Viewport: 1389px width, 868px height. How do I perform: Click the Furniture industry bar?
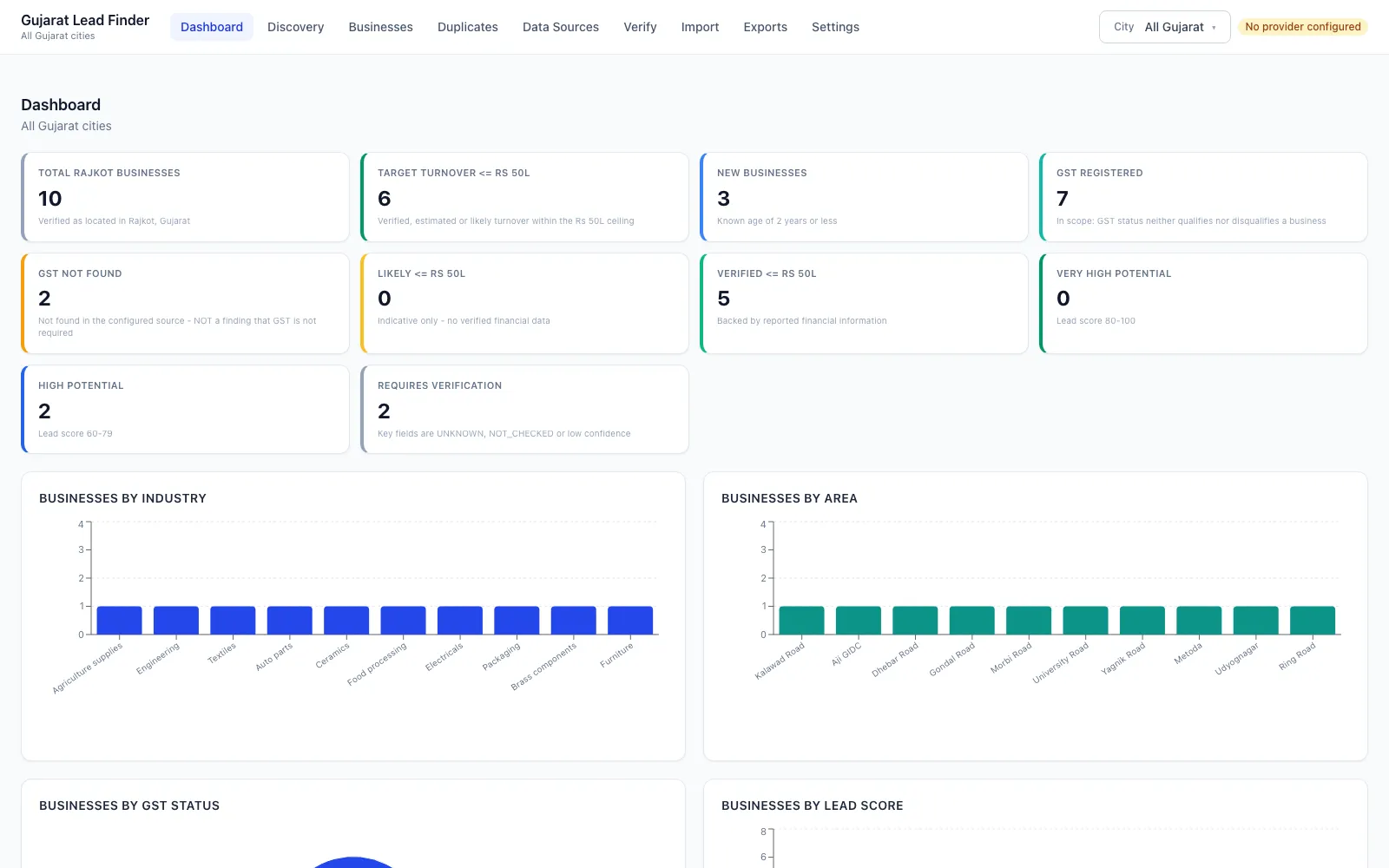point(630,621)
